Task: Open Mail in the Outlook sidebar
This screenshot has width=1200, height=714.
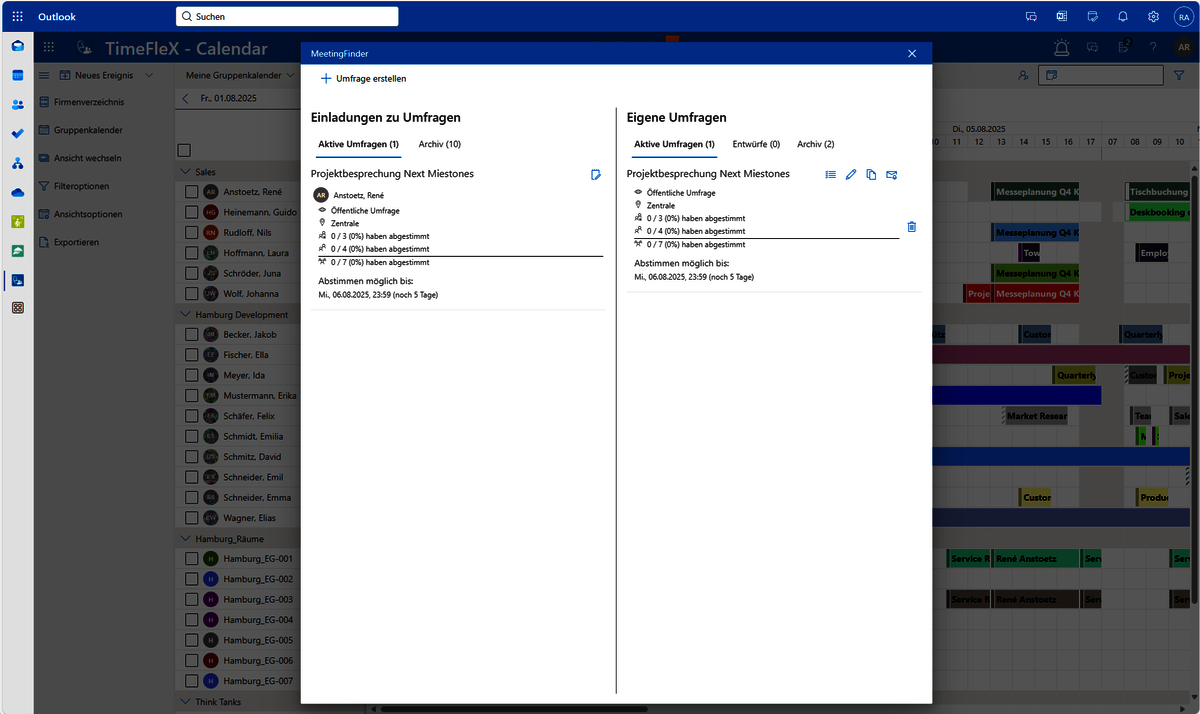Action: tap(18, 46)
